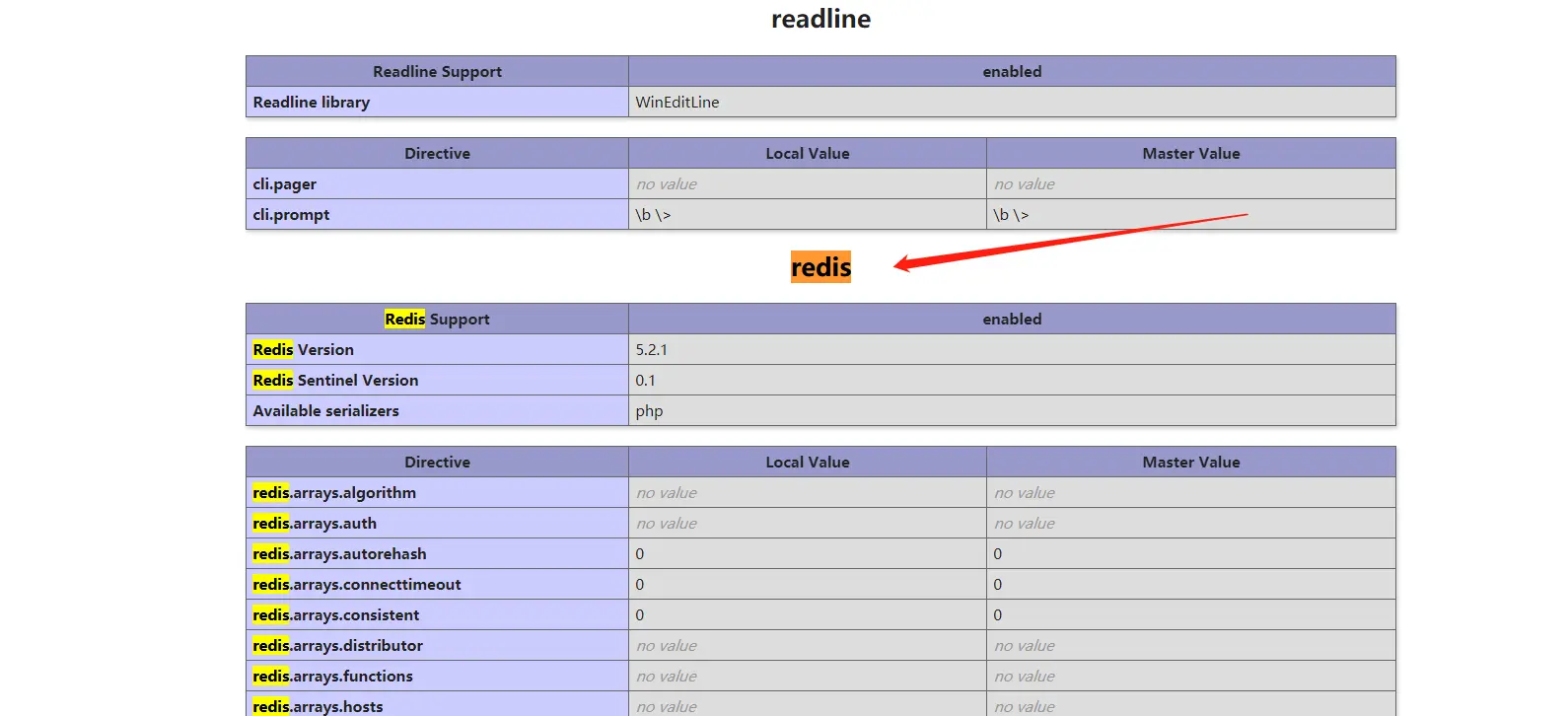Image resolution: width=1568 pixels, height=716 pixels.
Task: Click redis.arrays.functions directive
Action: pyautogui.click(x=332, y=676)
